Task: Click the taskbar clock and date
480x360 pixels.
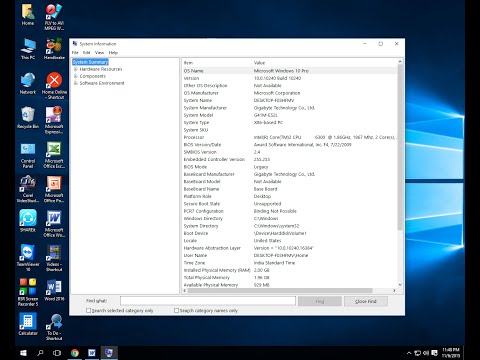Action: pyautogui.click(x=451, y=353)
